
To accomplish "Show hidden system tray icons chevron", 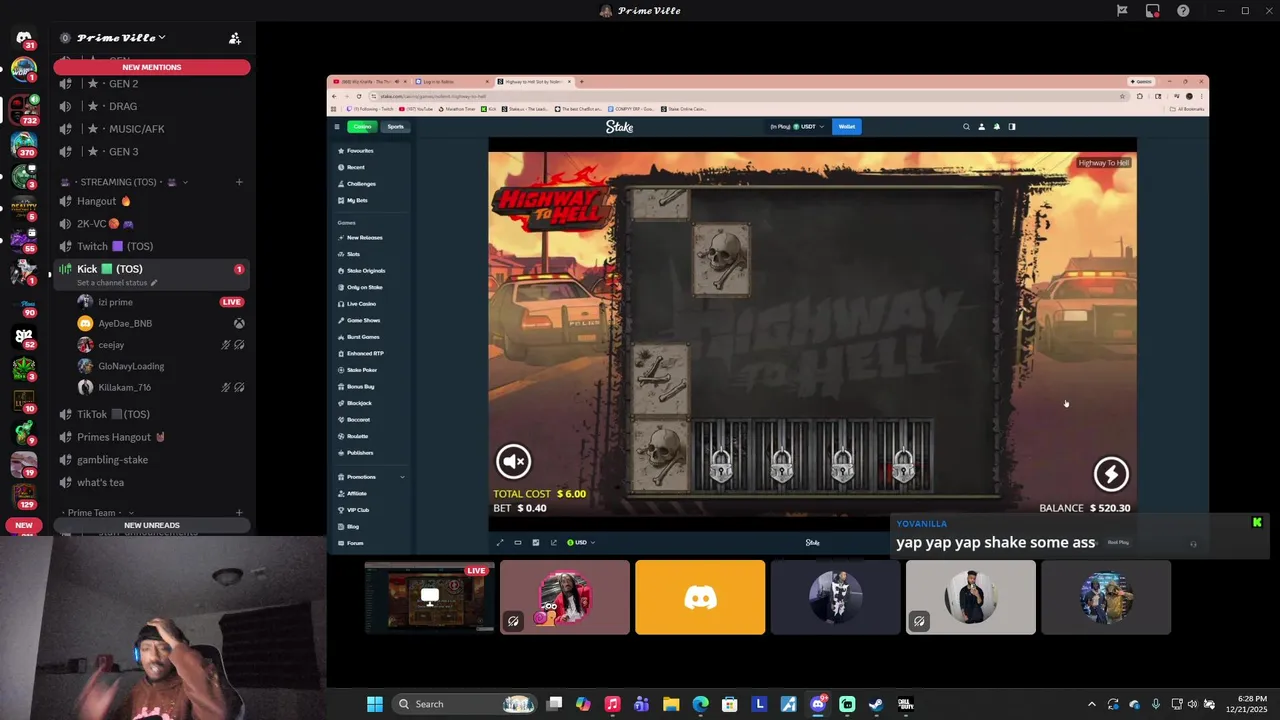I will click(1092, 704).
